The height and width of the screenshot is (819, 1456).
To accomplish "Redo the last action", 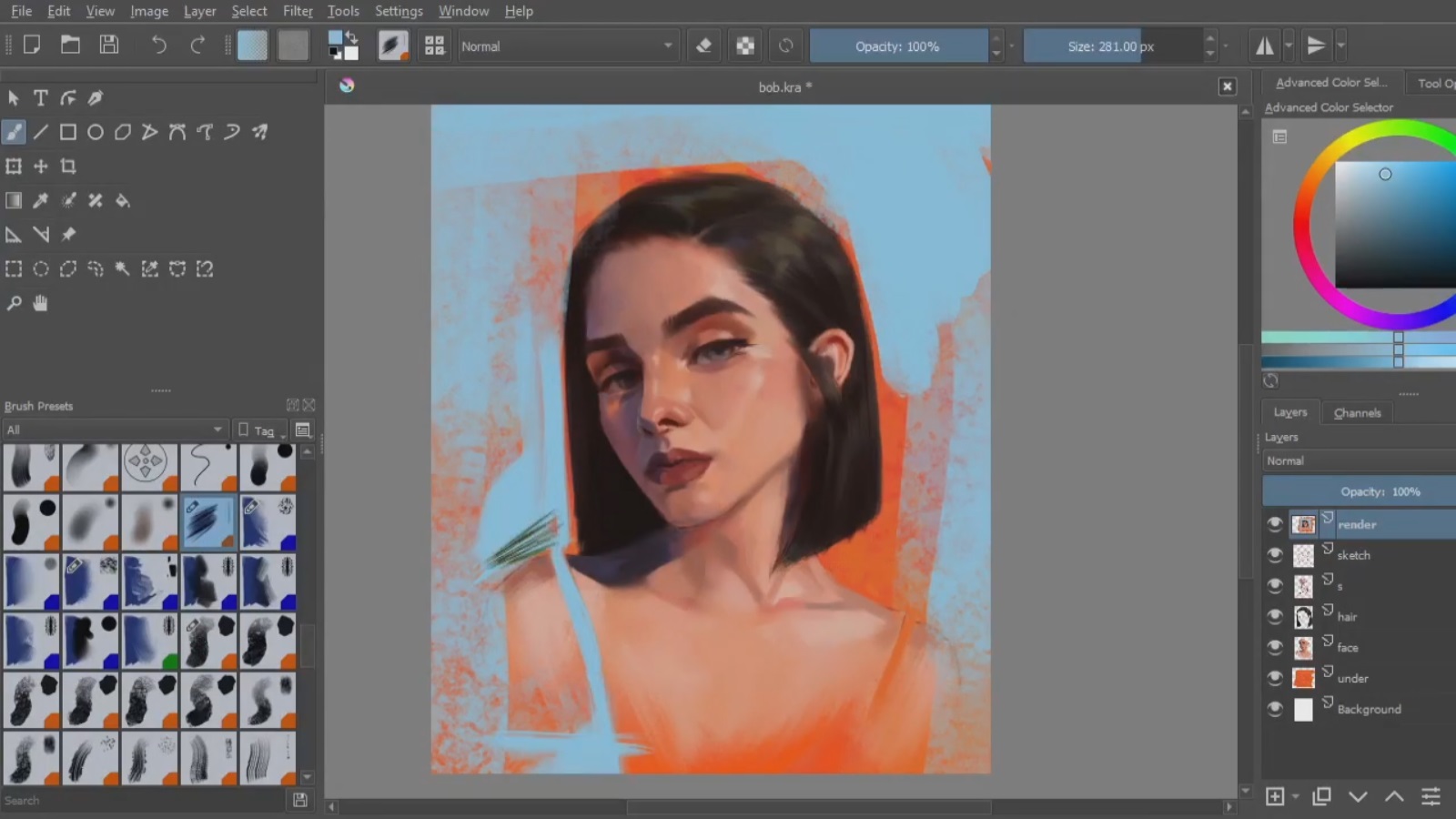I will [197, 45].
